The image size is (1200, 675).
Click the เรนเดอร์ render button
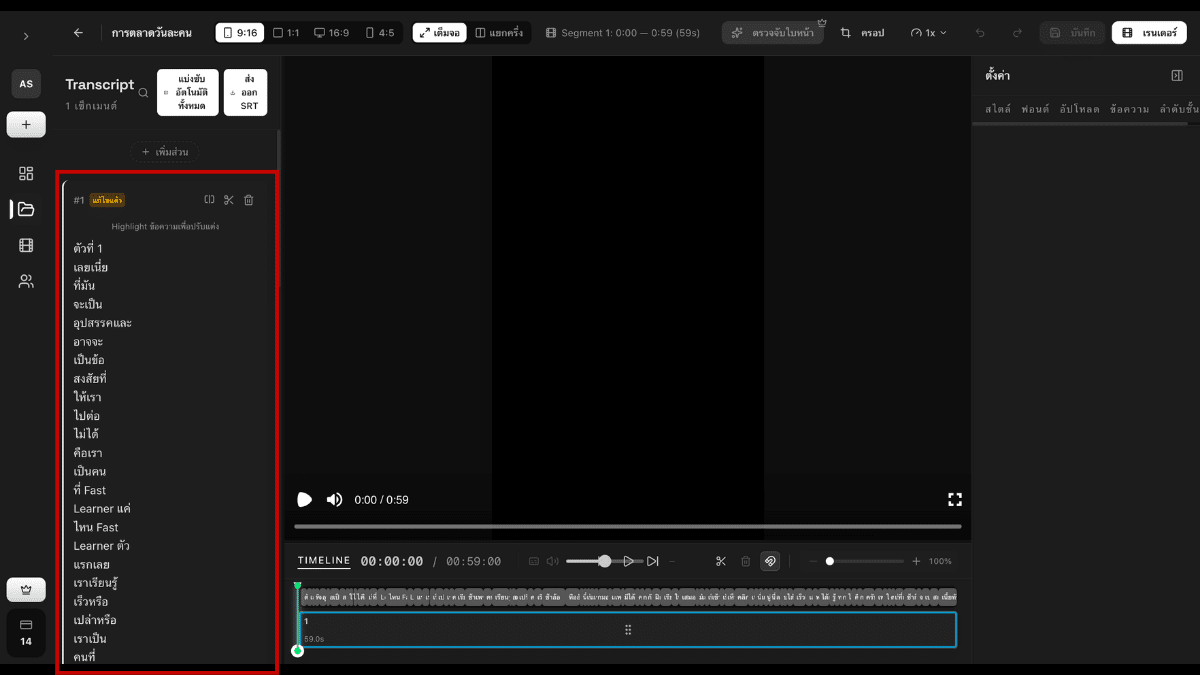click(x=1149, y=33)
